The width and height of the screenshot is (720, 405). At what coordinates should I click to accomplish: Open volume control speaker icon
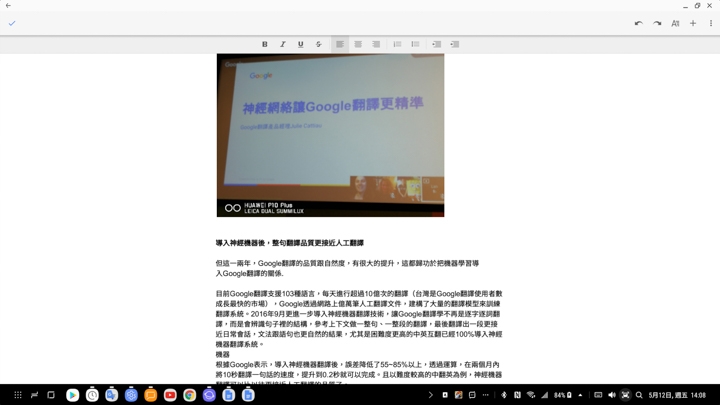click(x=612, y=395)
